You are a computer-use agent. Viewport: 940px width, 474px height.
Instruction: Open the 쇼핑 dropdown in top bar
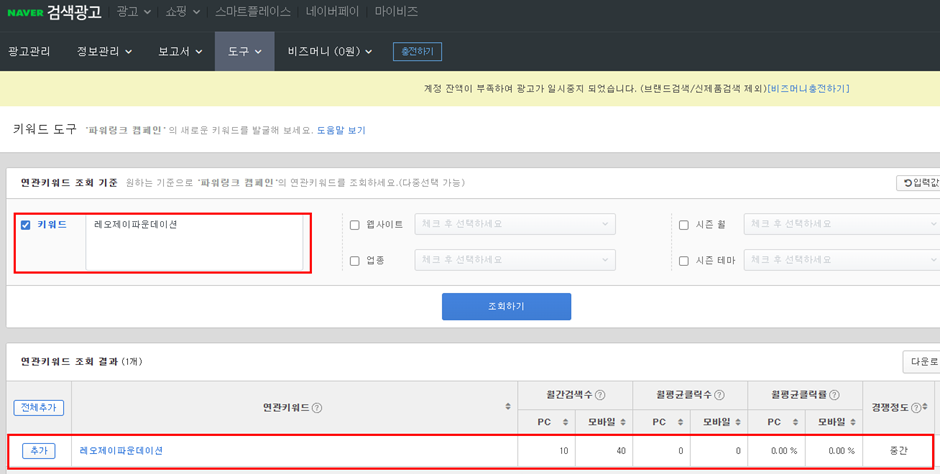182,12
